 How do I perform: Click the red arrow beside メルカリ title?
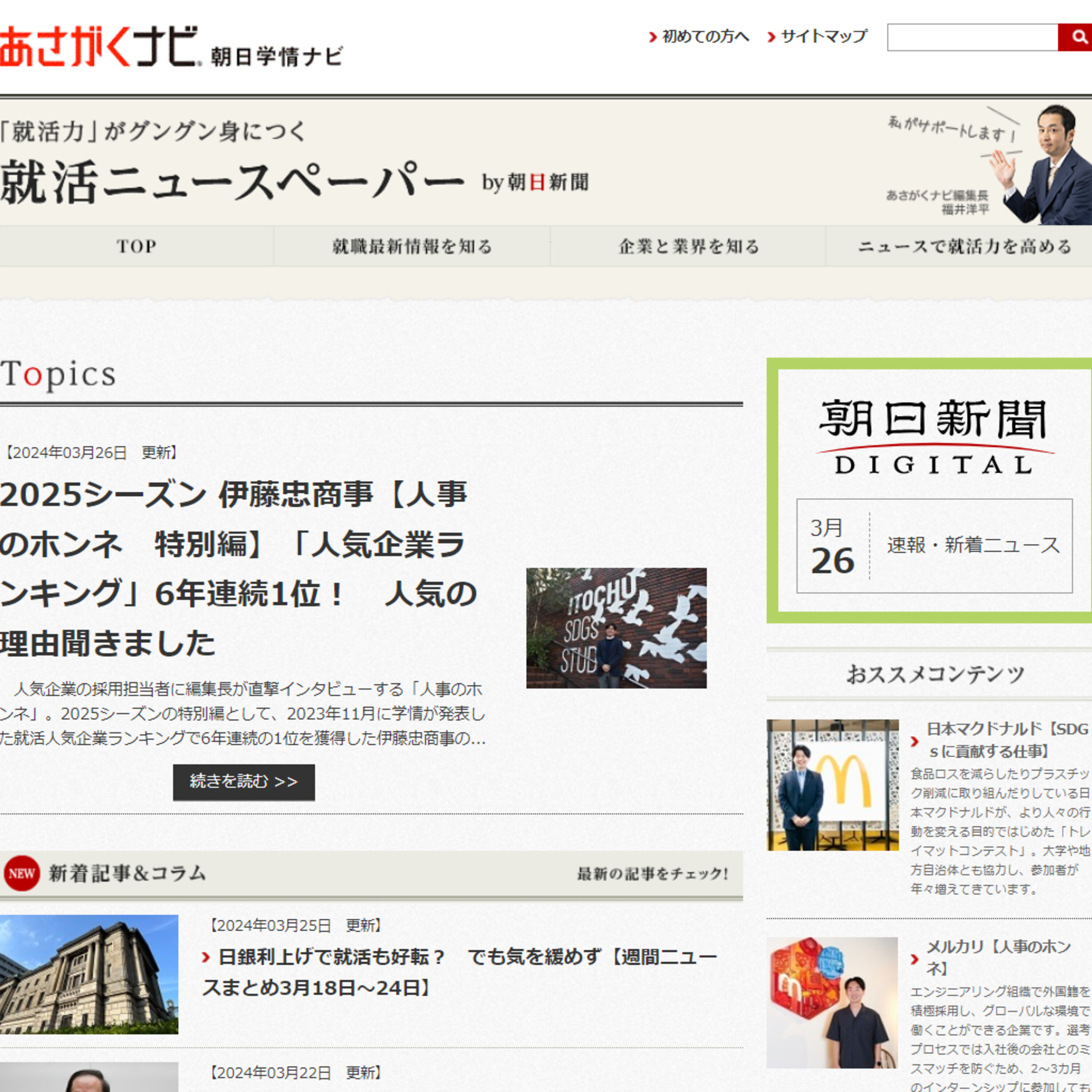click(915, 959)
